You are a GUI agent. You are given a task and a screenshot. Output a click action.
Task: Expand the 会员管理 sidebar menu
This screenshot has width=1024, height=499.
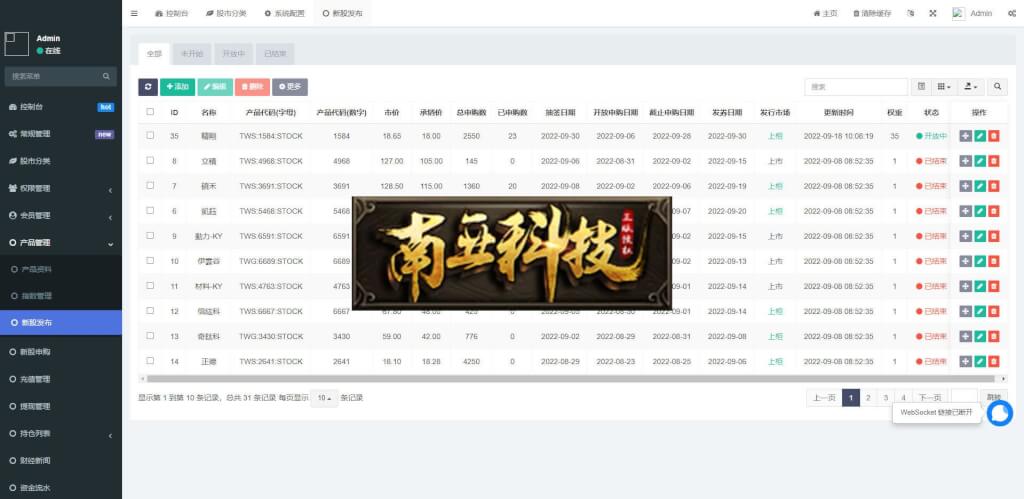pyautogui.click(x=61, y=216)
